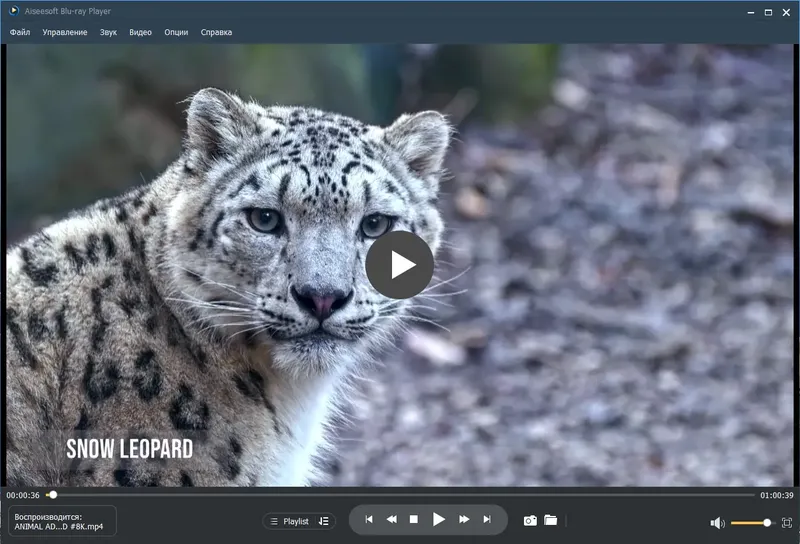Viewport: 800px width, 544px height.
Task: Click the large play overlay on video
Action: [x=399, y=265]
